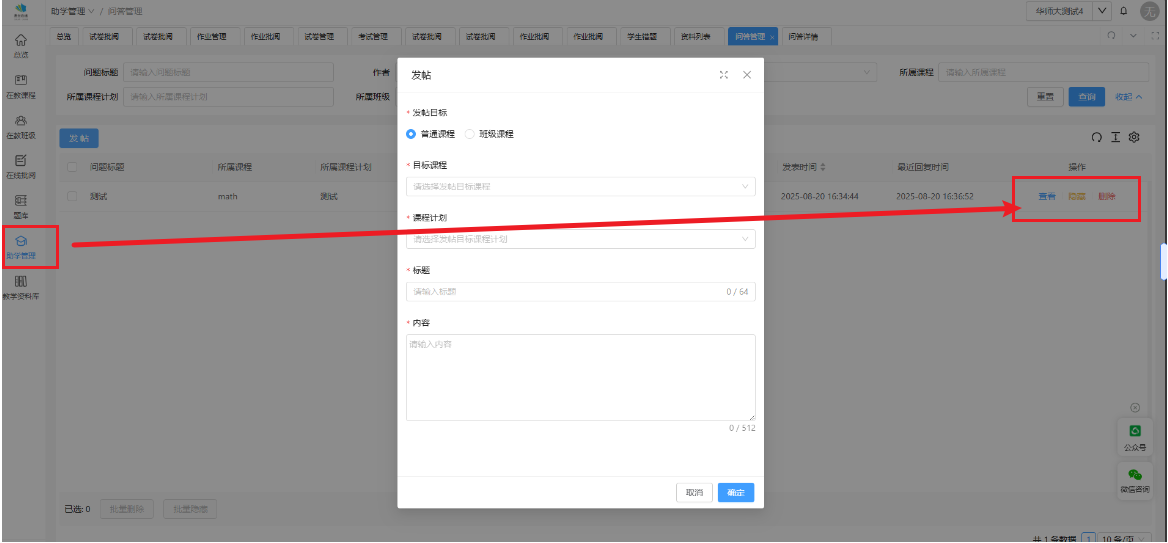1168x543 pixels.
Task: Click the 标题 input field
Action: [565, 292]
